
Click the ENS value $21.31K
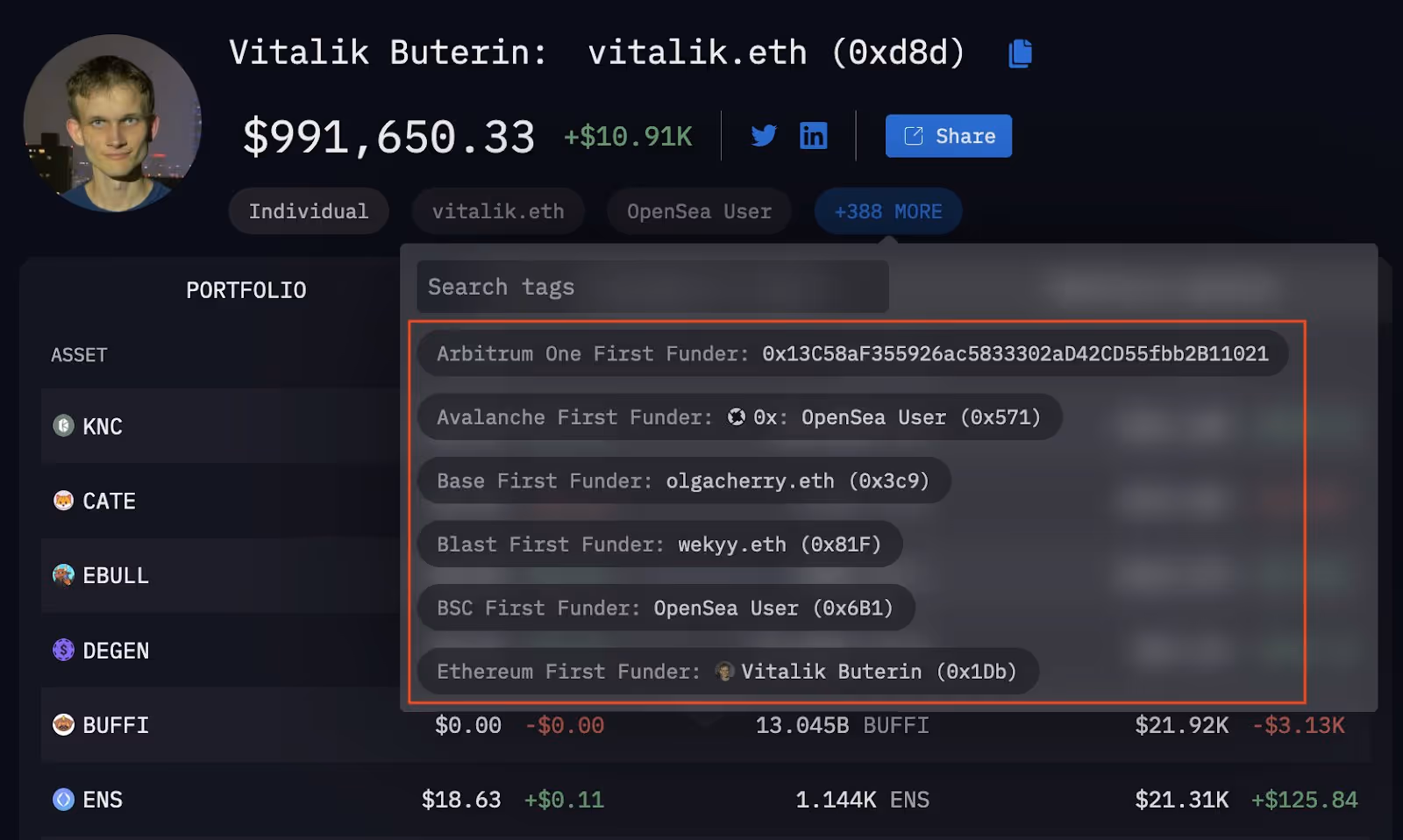[1182, 801]
